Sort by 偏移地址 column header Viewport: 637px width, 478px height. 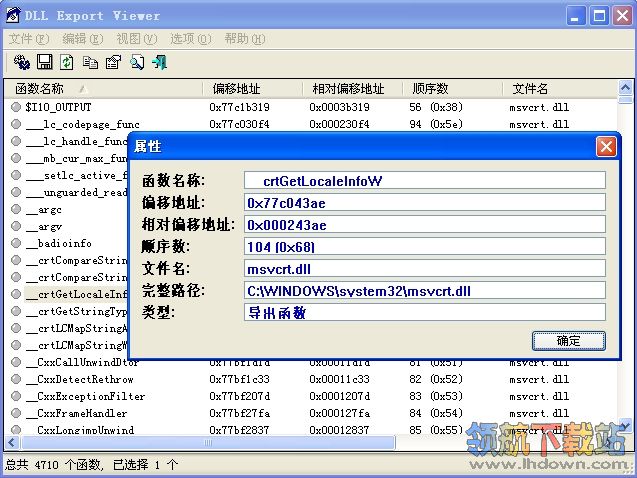coord(253,89)
